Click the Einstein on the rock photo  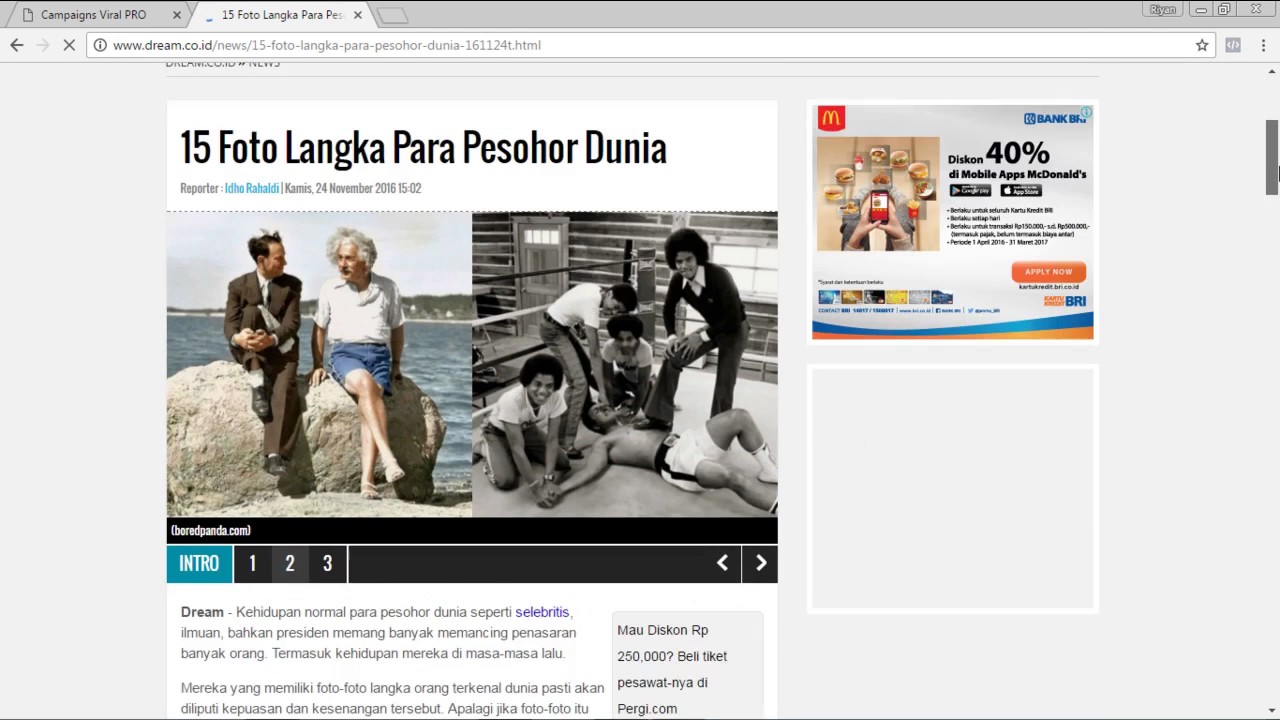click(319, 364)
